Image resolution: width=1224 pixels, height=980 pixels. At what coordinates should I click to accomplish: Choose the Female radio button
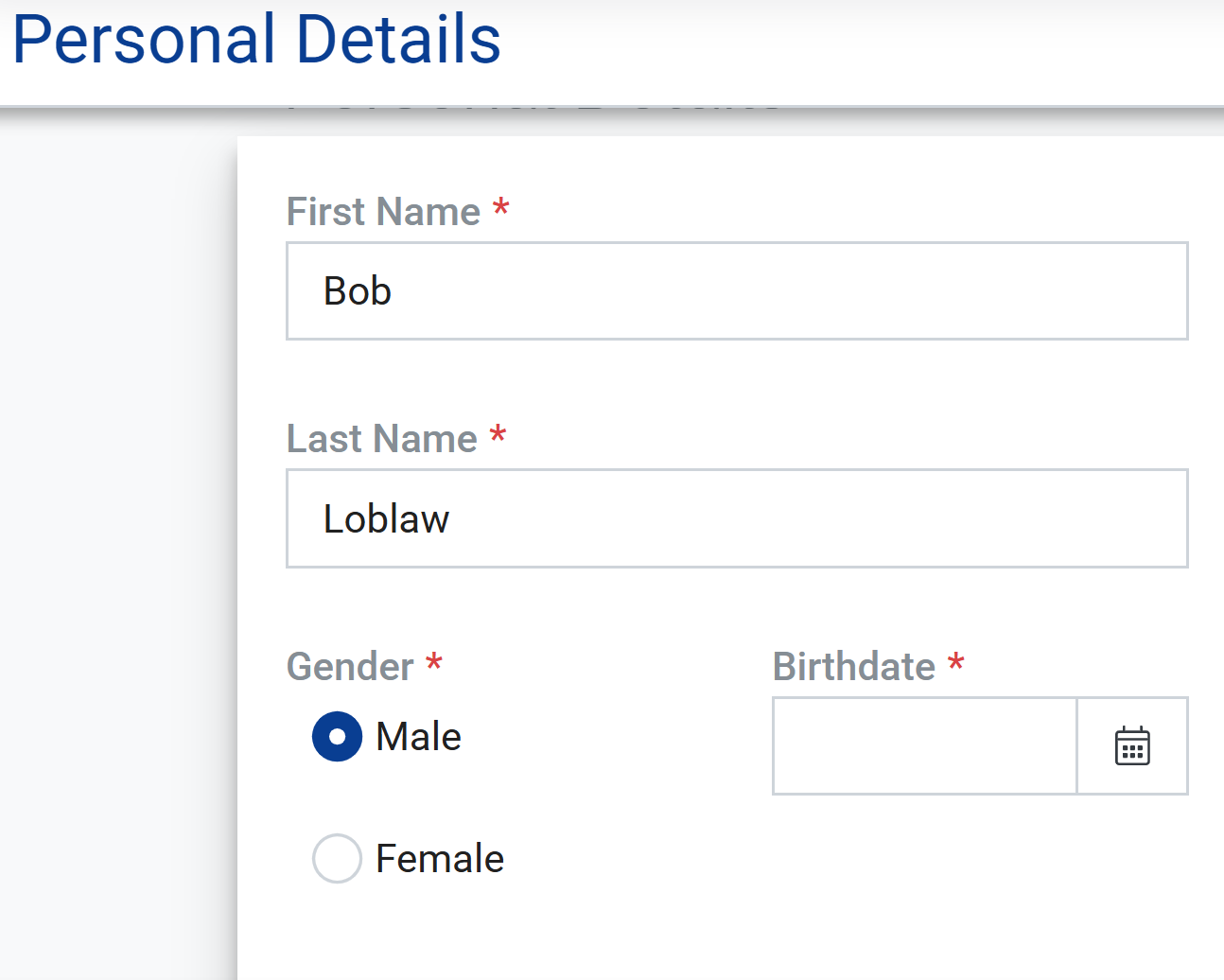click(x=337, y=859)
